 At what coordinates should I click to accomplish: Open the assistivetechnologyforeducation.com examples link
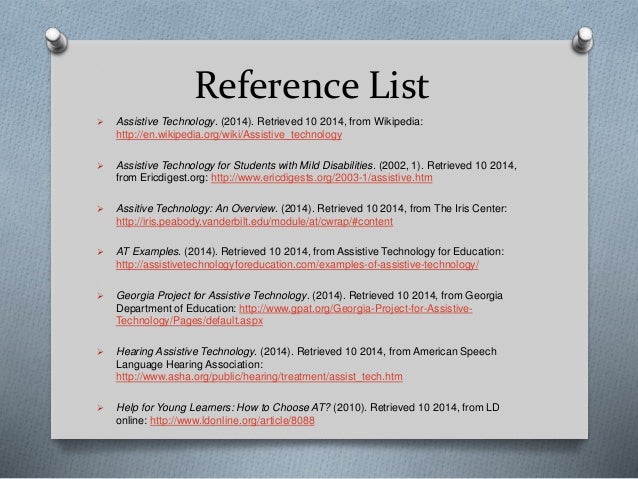[297, 265]
